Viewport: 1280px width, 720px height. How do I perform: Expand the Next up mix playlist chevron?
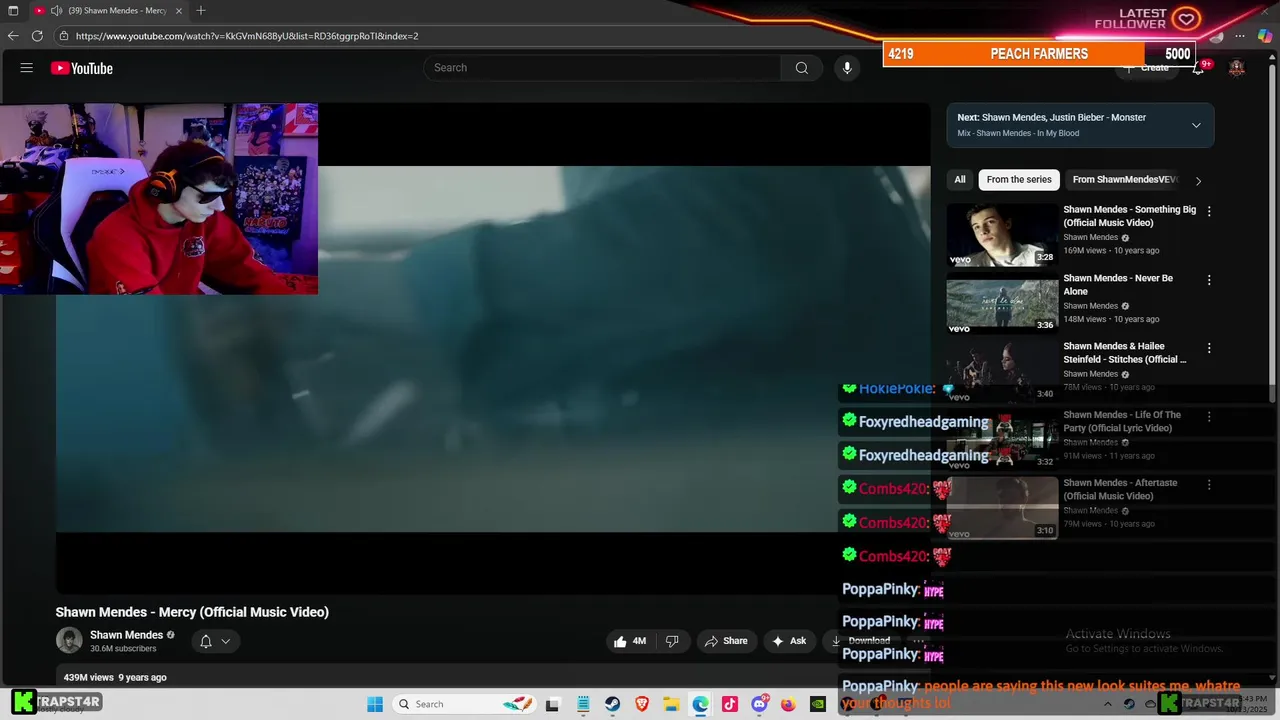click(x=1196, y=125)
